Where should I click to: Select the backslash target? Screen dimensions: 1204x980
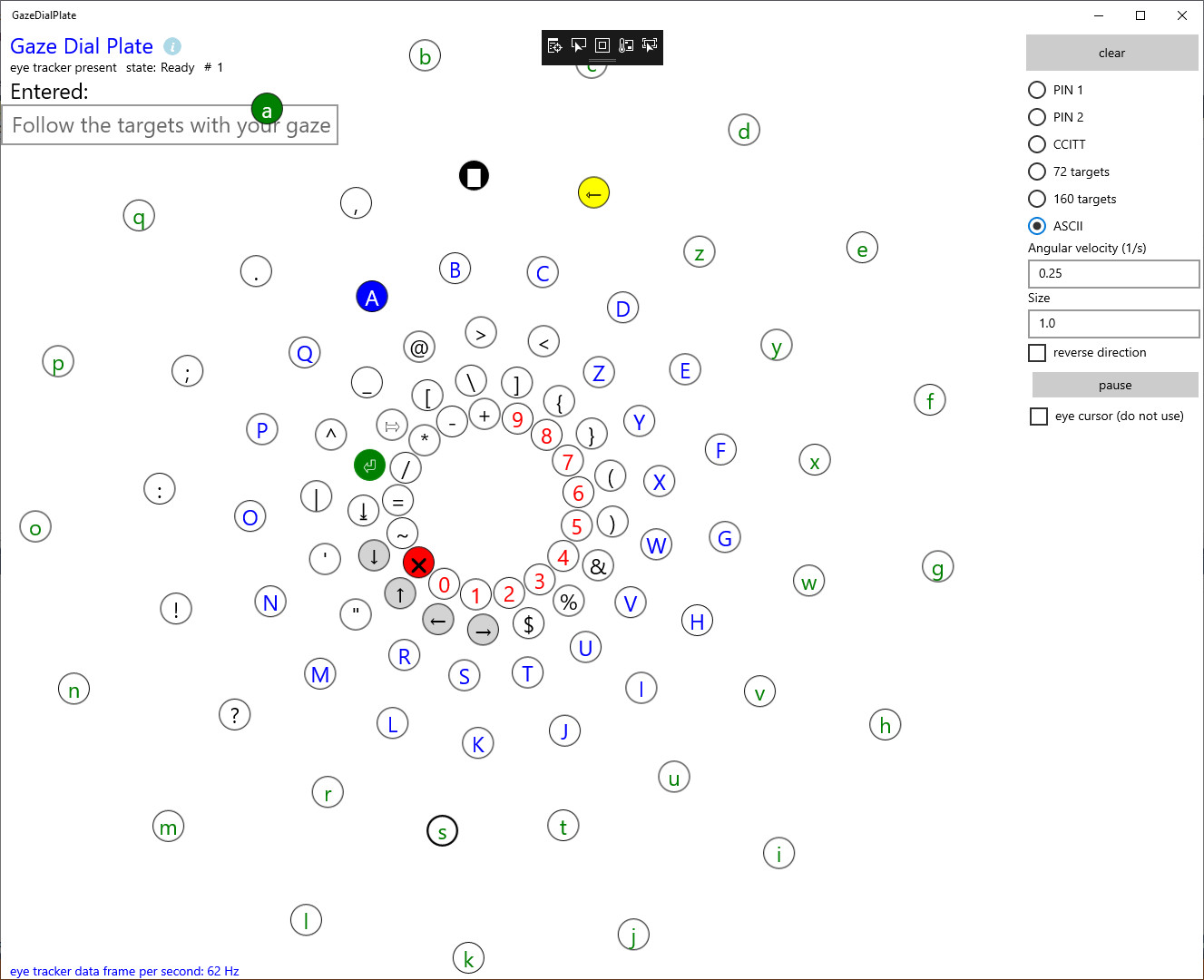point(471,380)
